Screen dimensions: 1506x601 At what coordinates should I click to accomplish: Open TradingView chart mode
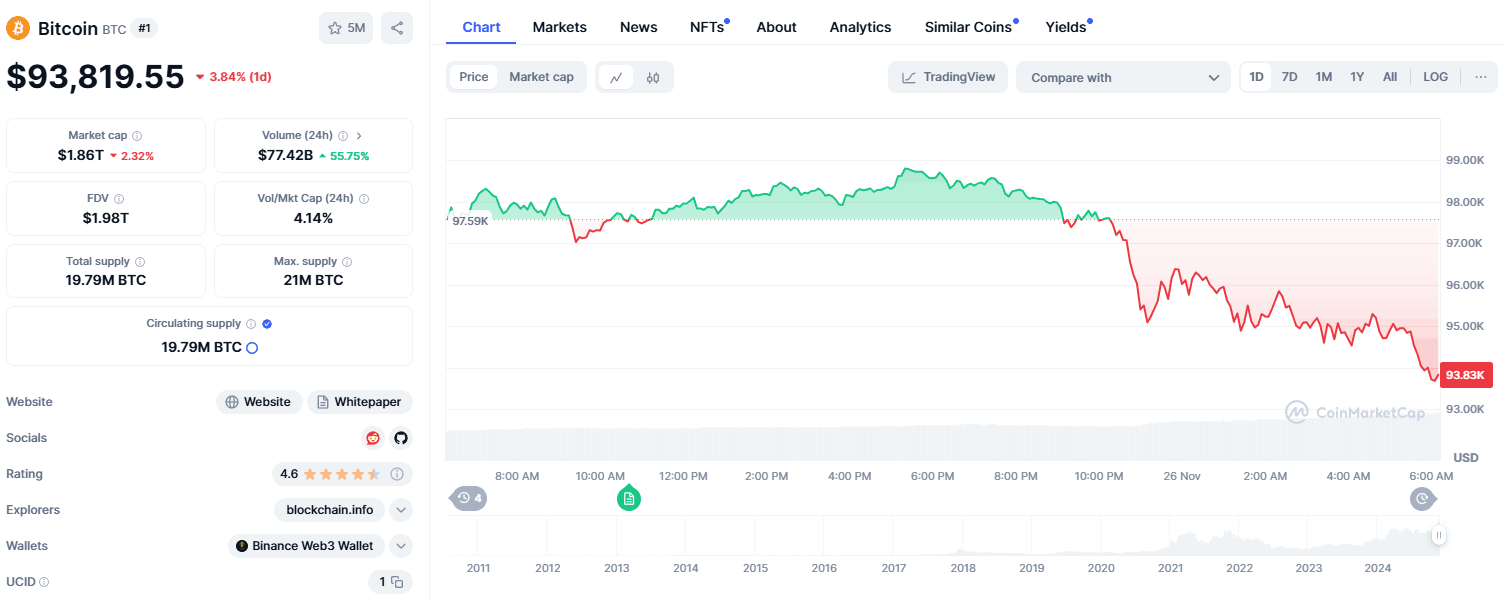[x=948, y=77]
